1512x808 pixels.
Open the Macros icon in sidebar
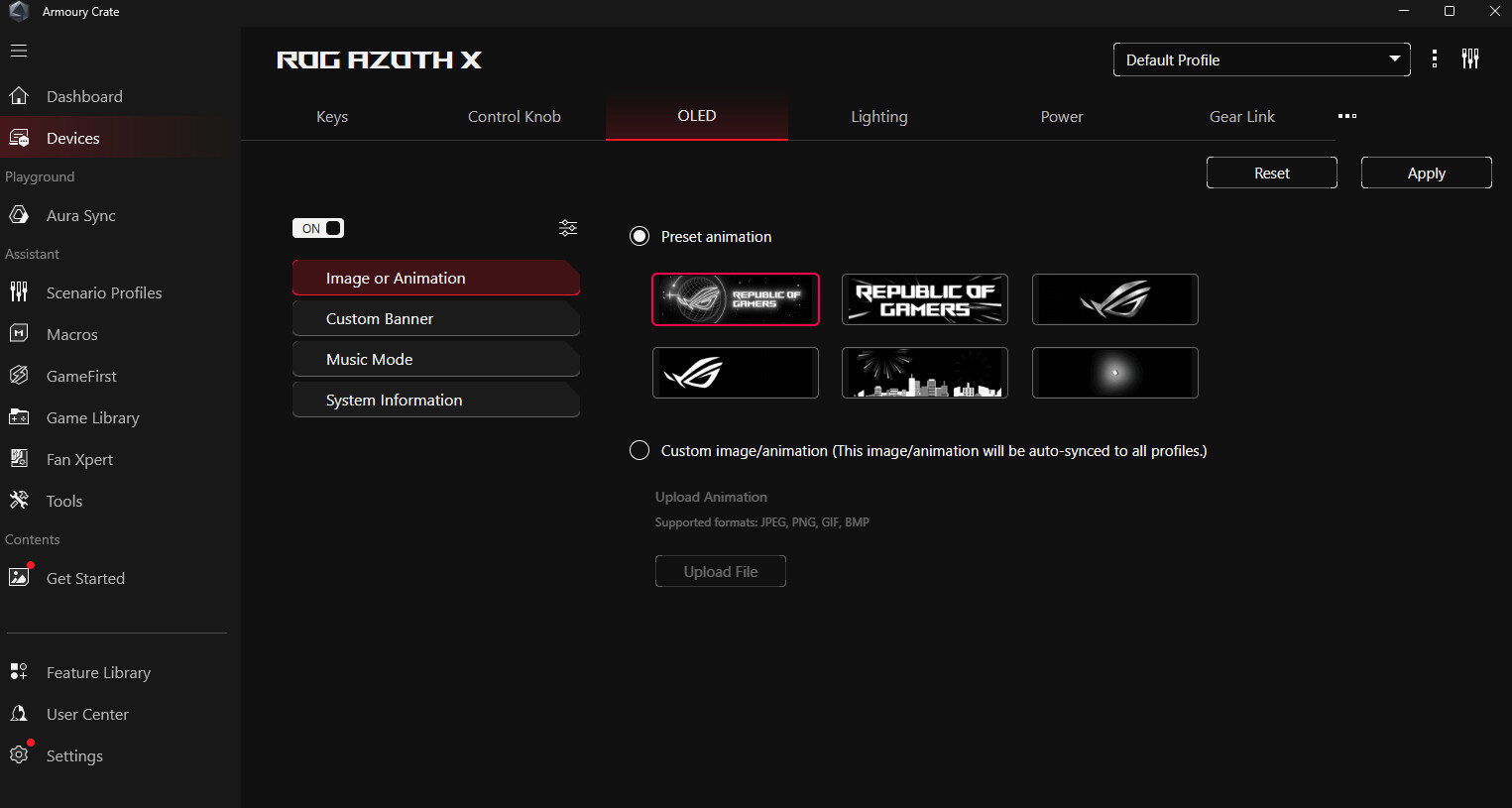pos(19,334)
